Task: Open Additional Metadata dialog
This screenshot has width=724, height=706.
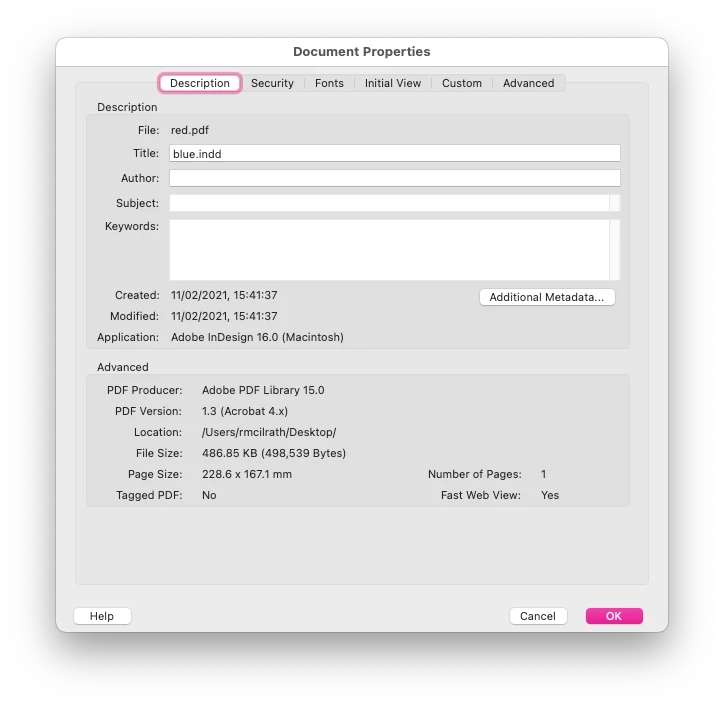Action: click(x=547, y=297)
